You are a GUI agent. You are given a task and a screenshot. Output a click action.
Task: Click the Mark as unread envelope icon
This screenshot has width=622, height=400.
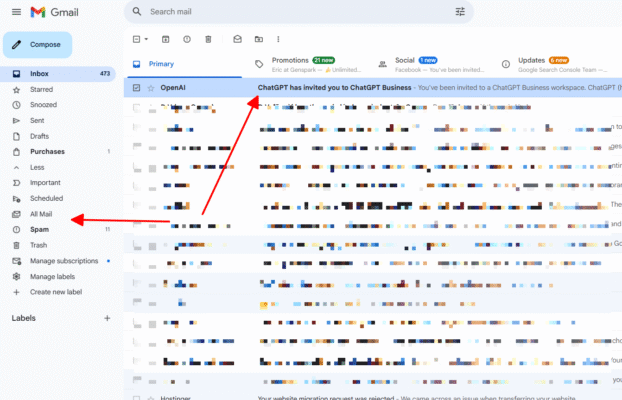click(x=237, y=39)
